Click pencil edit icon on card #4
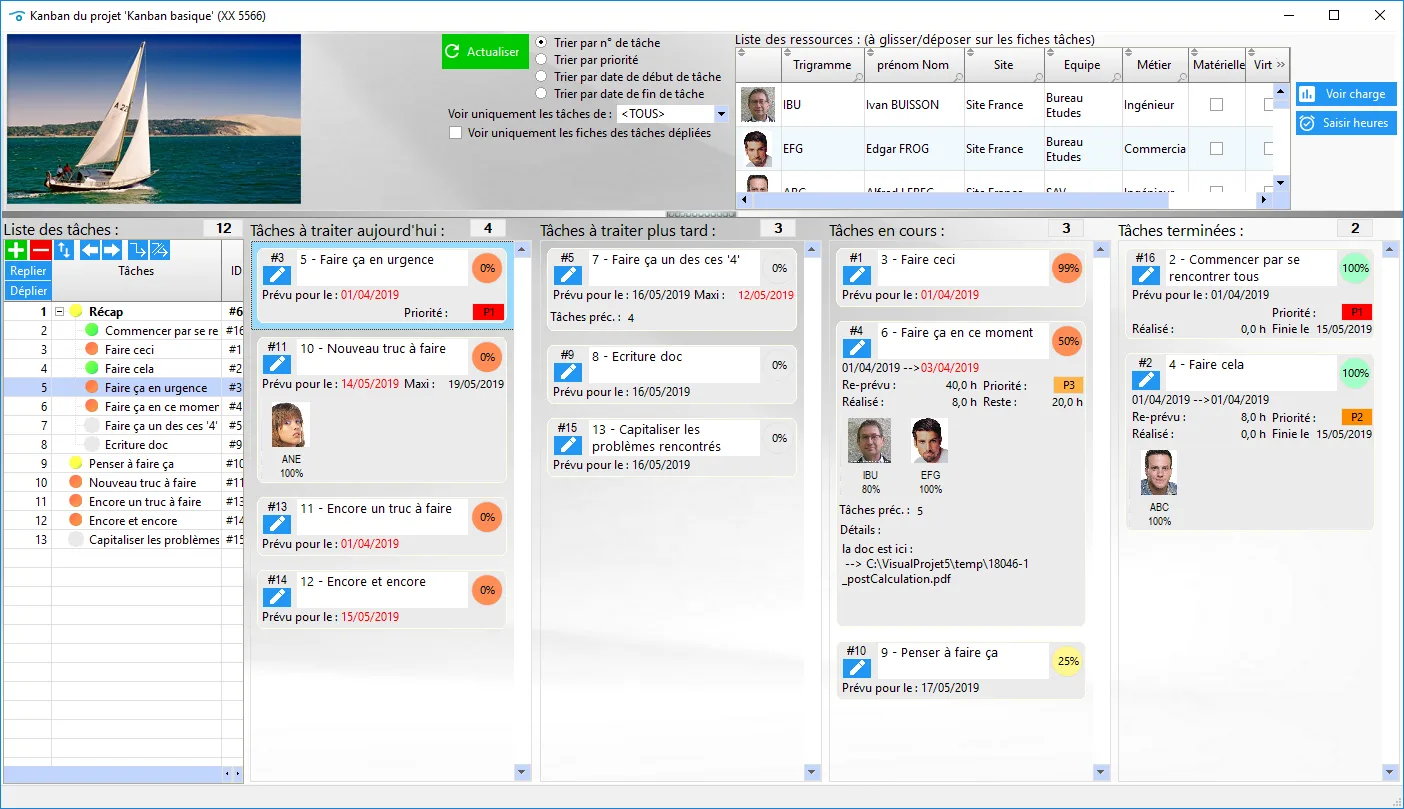The image size is (1404, 809). point(856,348)
